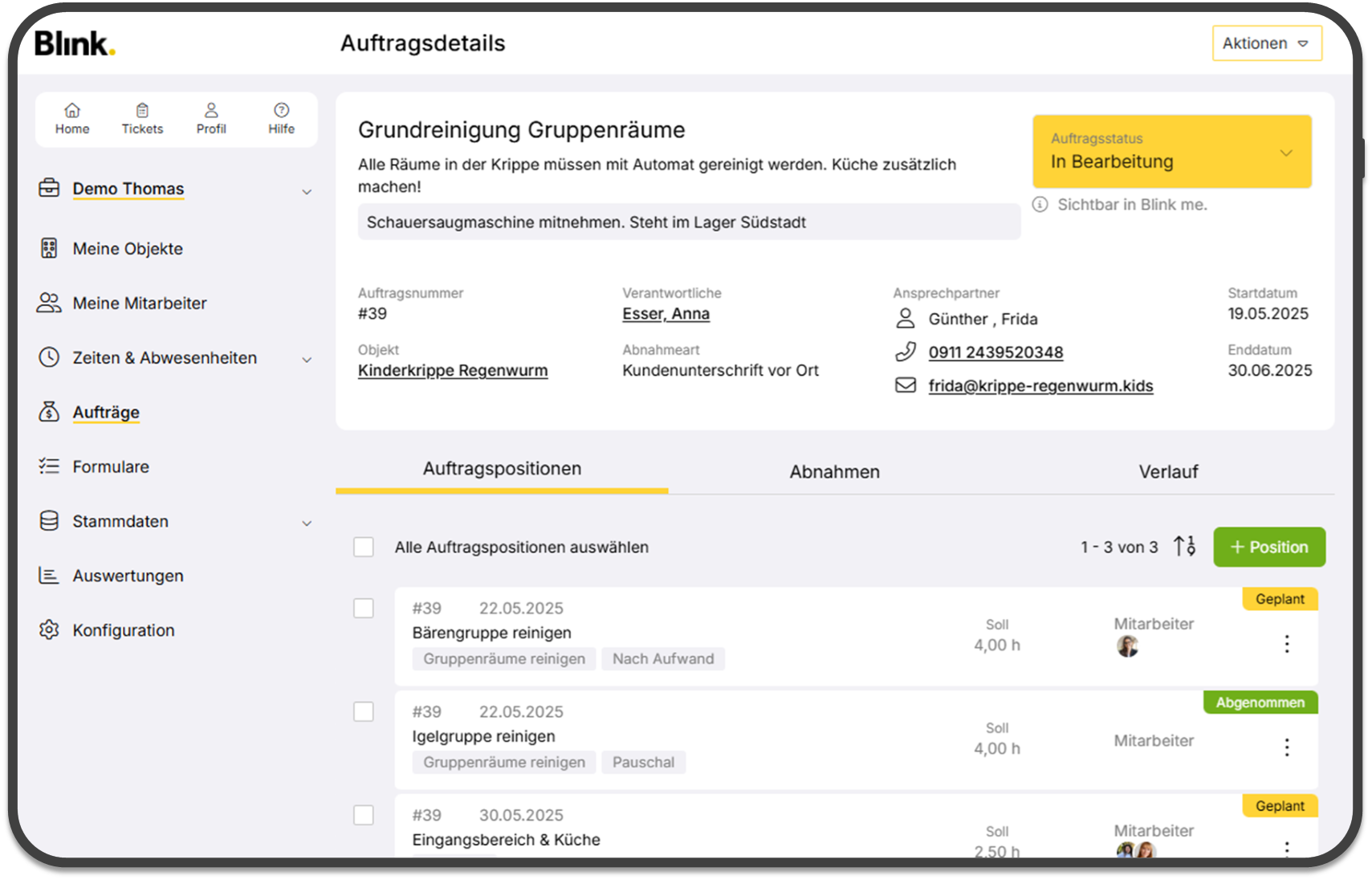
Task: Click the Bärengruppe employee avatar
Action: pos(1127,646)
